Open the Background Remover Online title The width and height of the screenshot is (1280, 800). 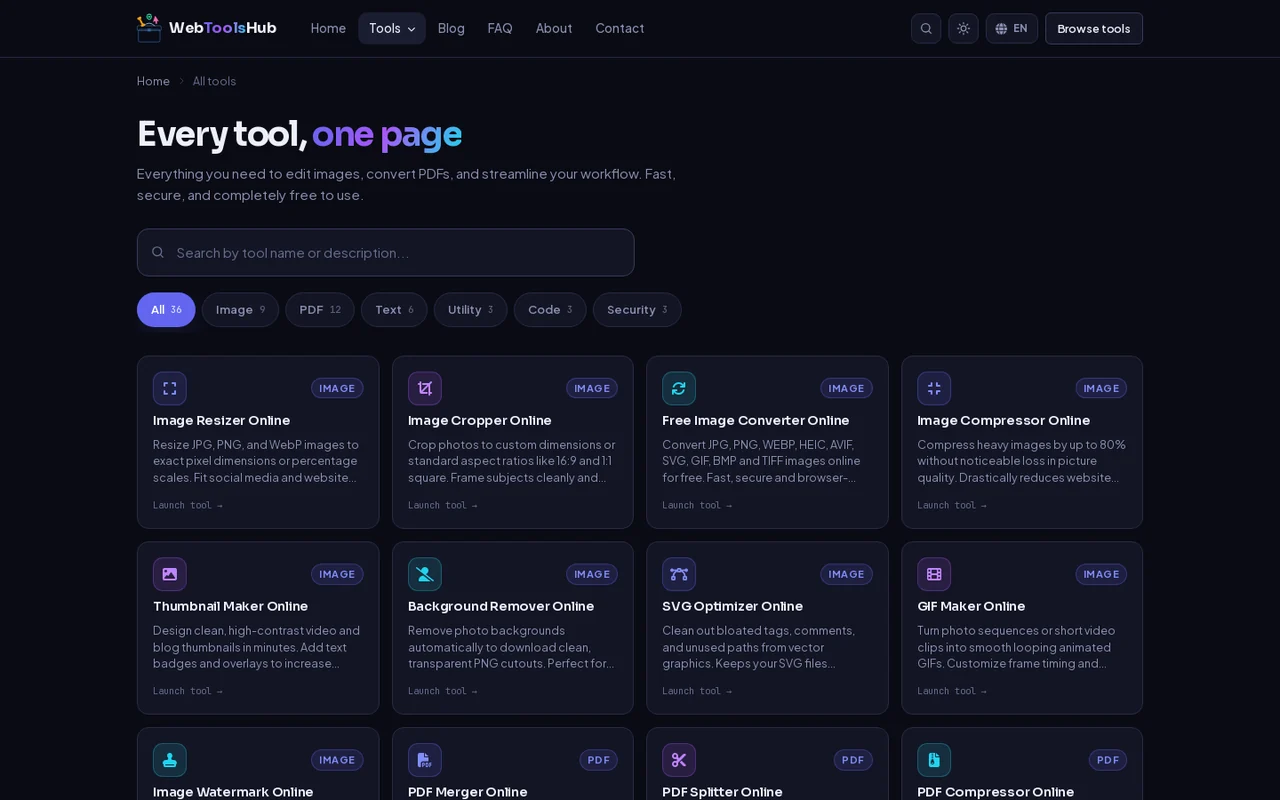[x=501, y=606]
